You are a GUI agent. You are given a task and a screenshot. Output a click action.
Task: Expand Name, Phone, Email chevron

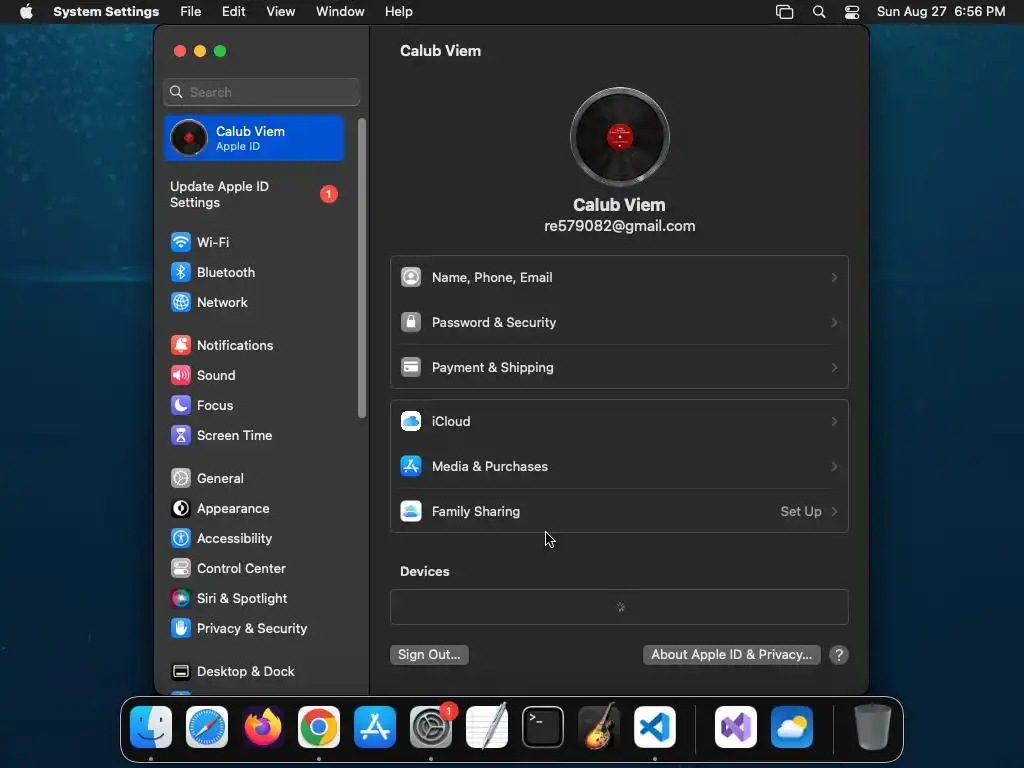(834, 278)
